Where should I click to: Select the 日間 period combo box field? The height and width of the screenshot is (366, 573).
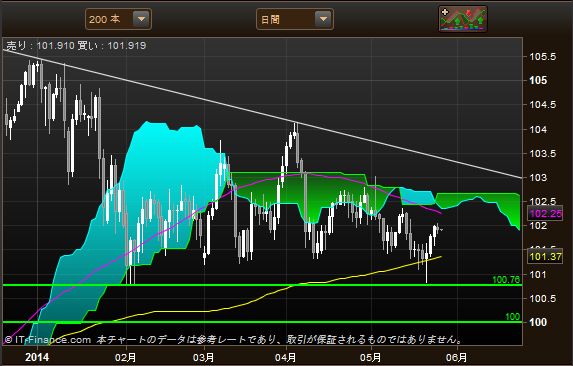(295, 19)
